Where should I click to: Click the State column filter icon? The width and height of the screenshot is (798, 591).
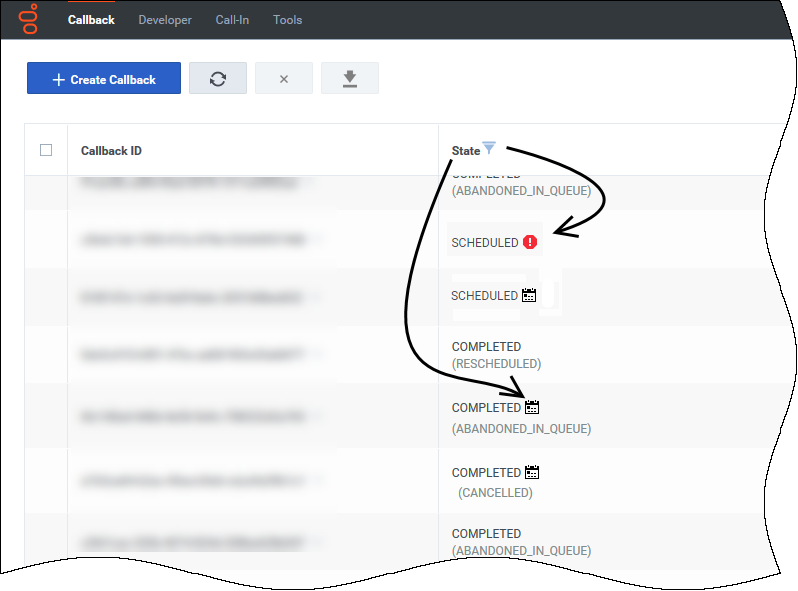pyautogui.click(x=489, y=149)
